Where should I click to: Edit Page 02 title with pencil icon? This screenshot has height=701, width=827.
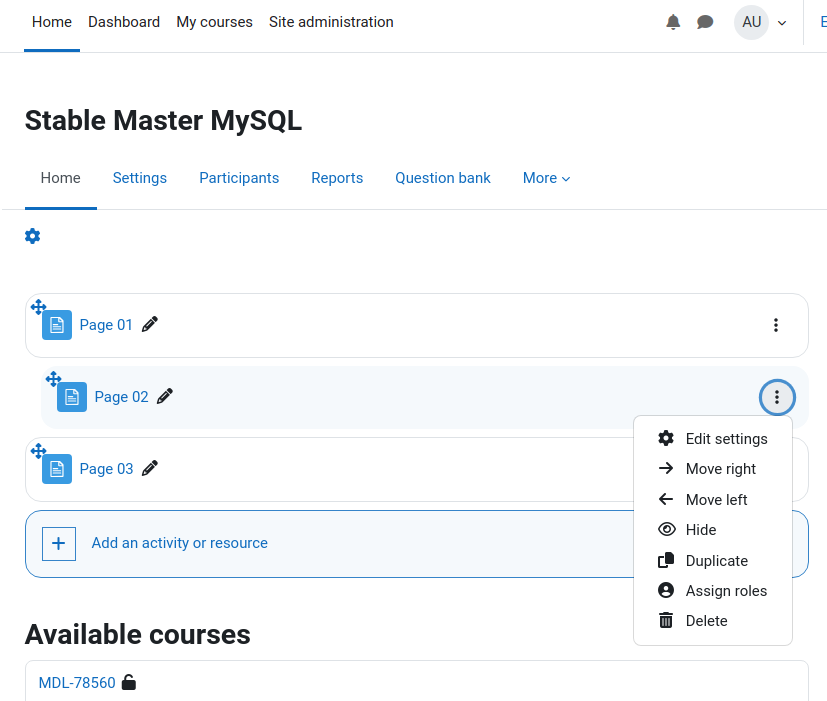(165, 396)
